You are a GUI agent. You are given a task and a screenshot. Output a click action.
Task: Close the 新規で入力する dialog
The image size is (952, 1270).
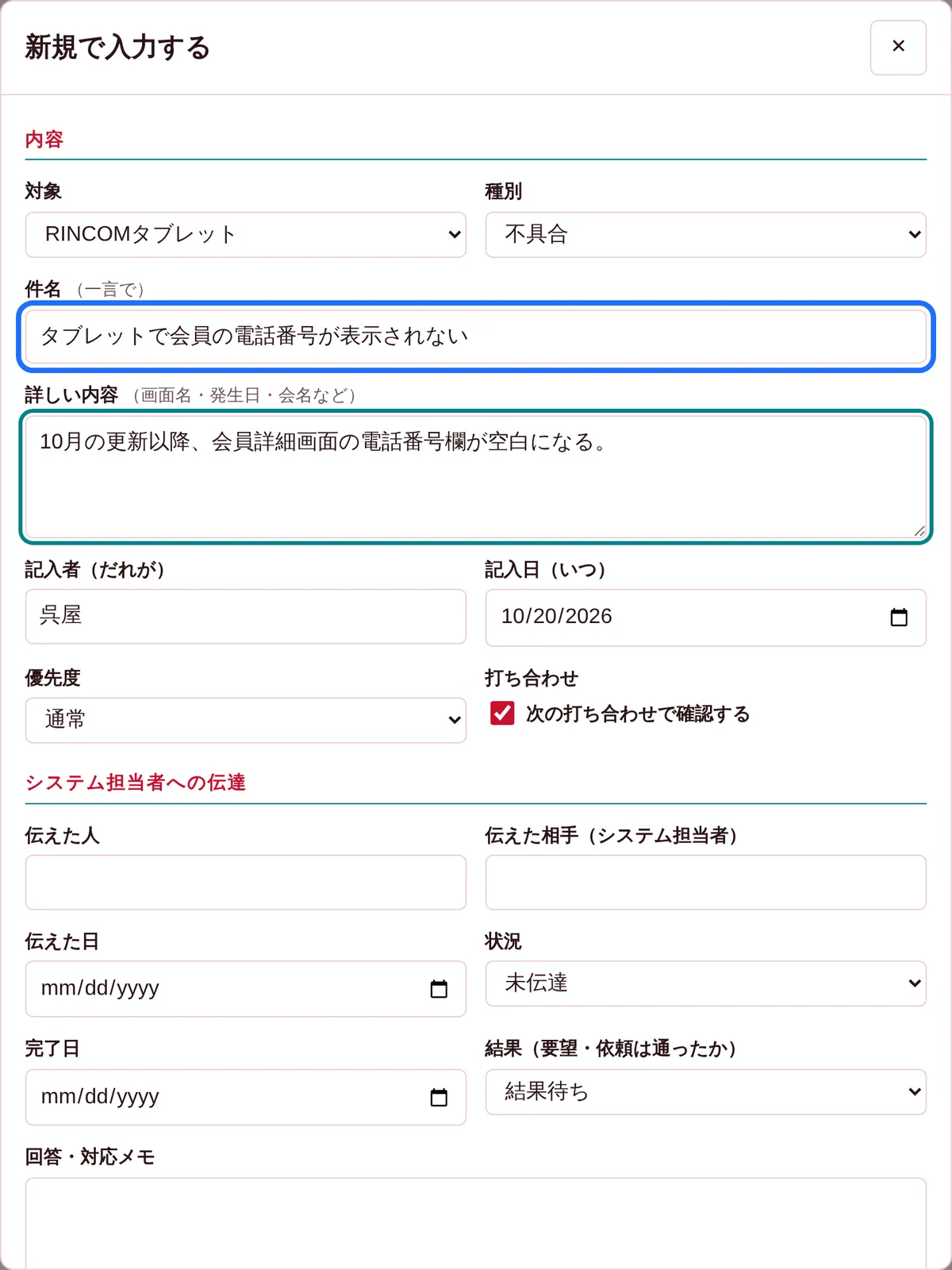point(898,48)
